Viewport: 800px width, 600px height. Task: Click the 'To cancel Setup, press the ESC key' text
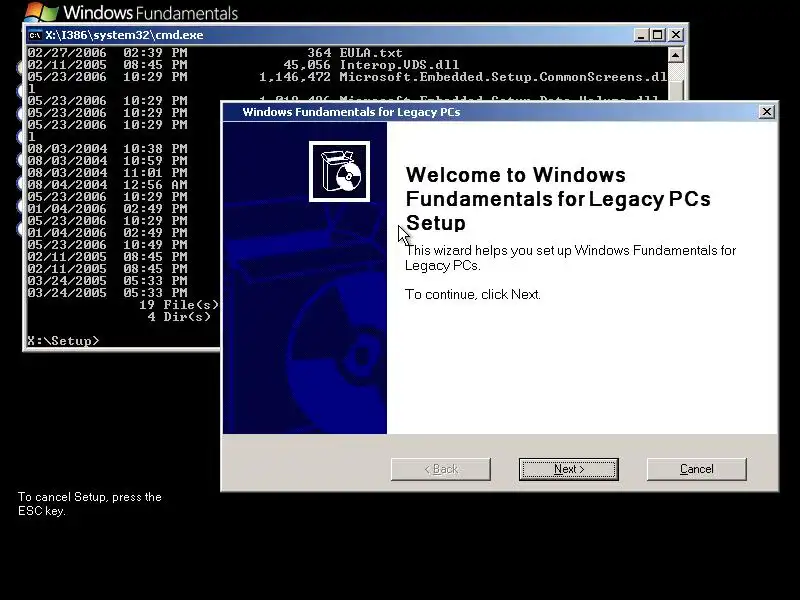(90, 504)
